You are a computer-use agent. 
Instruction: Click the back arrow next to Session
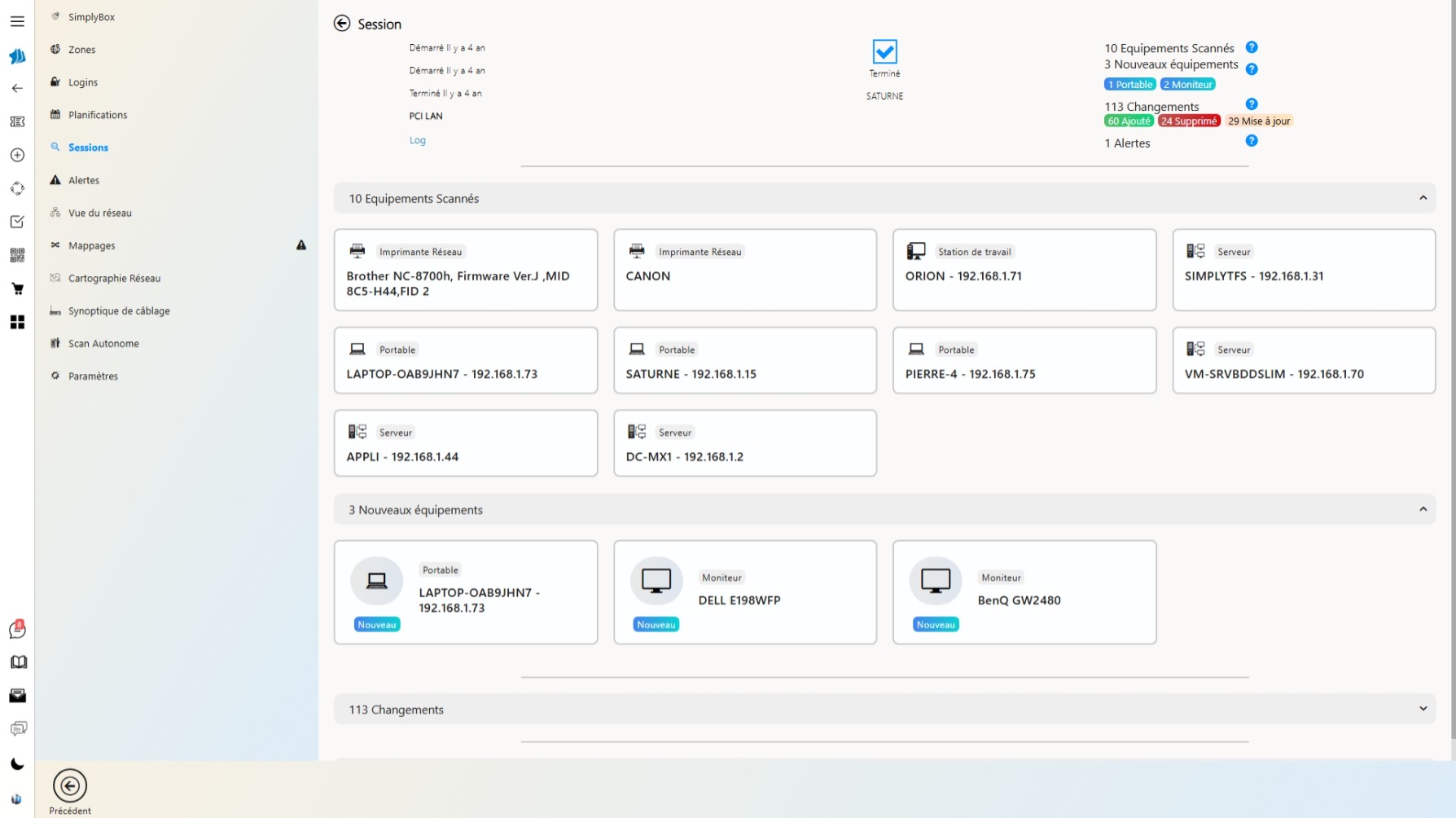coord(342,24)
